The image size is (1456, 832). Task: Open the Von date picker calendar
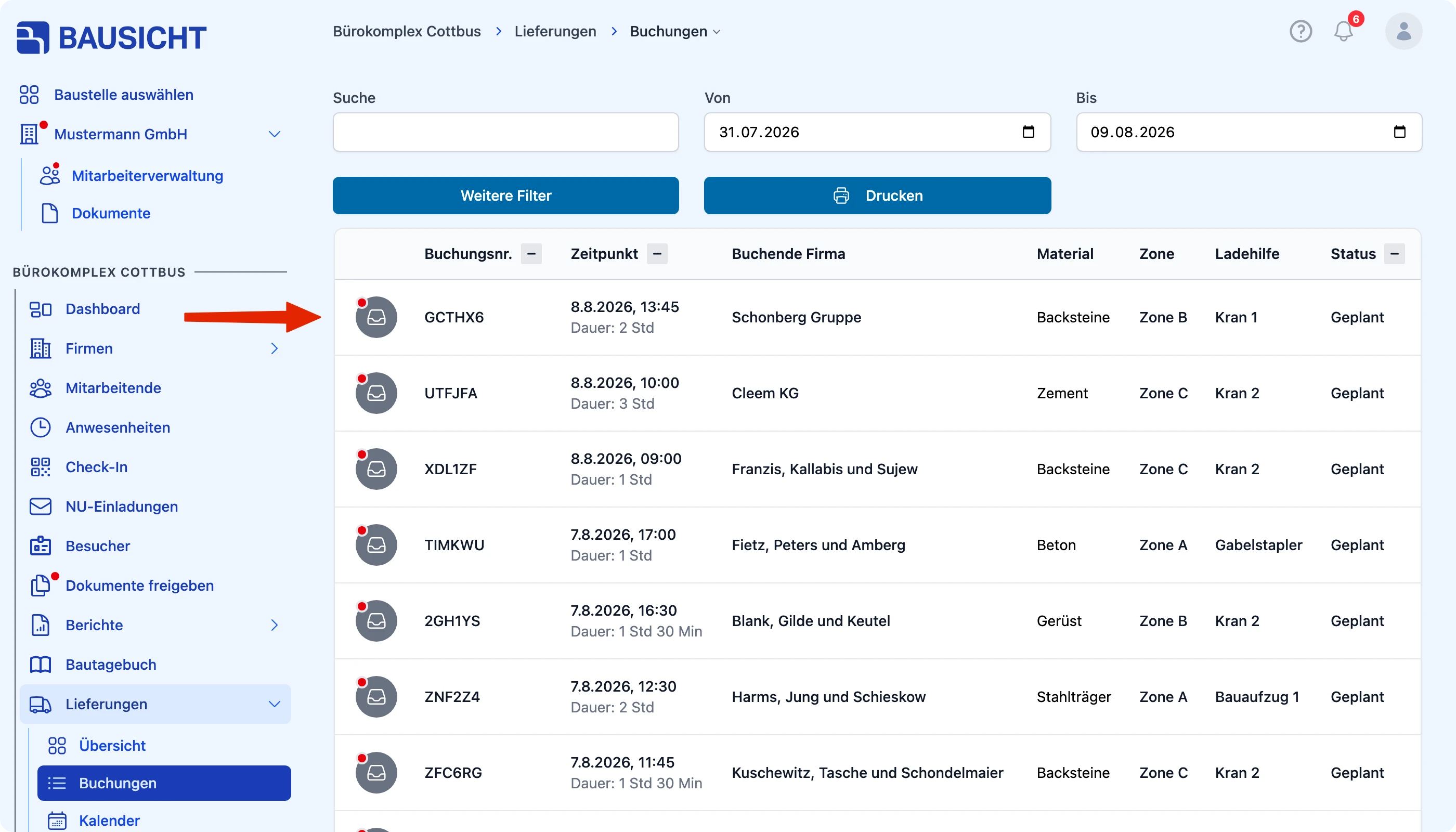(1028, 132)
